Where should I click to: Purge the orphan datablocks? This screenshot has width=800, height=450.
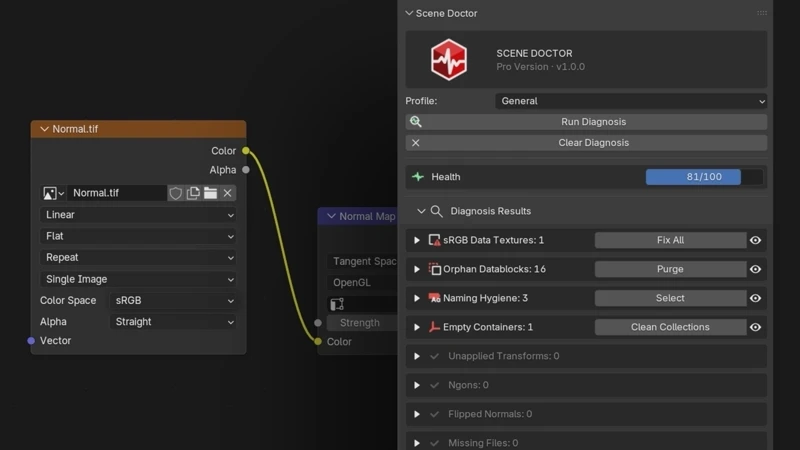point(670,269)
